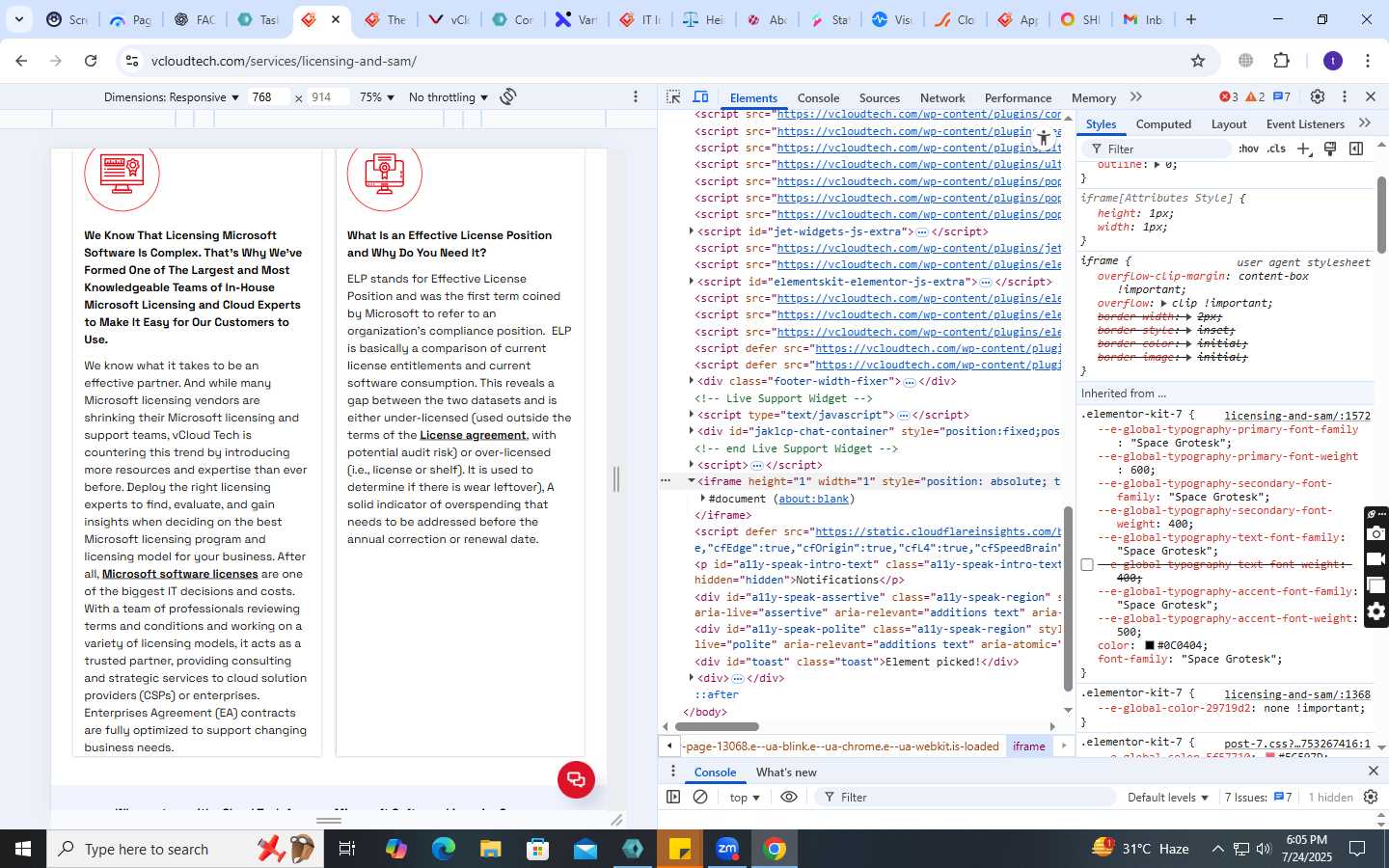1389x868 pixels.
Task: Show more DevTools tabs chevron
Action: coord(1136,96)
